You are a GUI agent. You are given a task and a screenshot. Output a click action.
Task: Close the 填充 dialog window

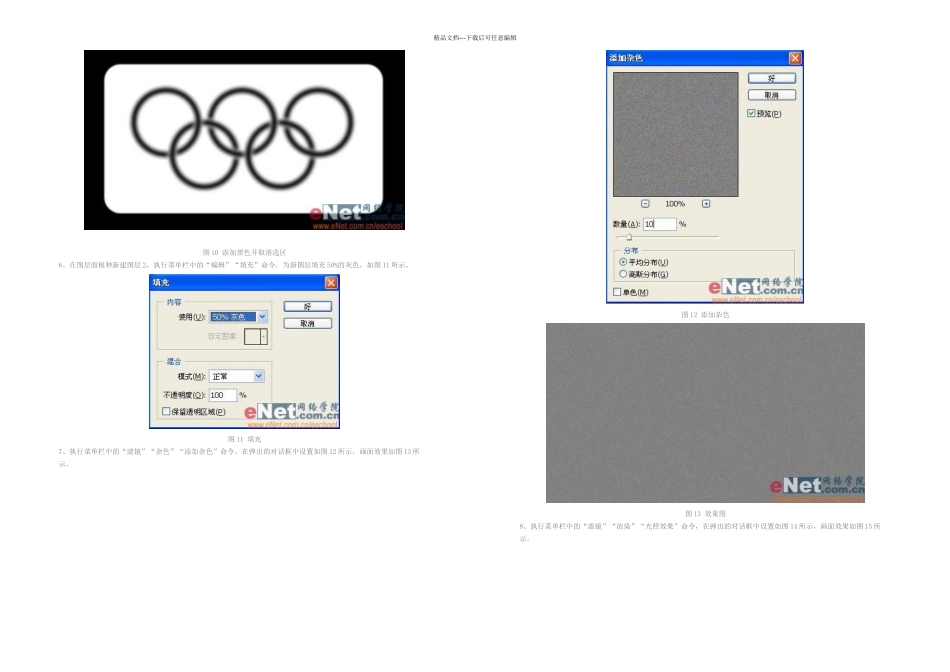(331, 283)
